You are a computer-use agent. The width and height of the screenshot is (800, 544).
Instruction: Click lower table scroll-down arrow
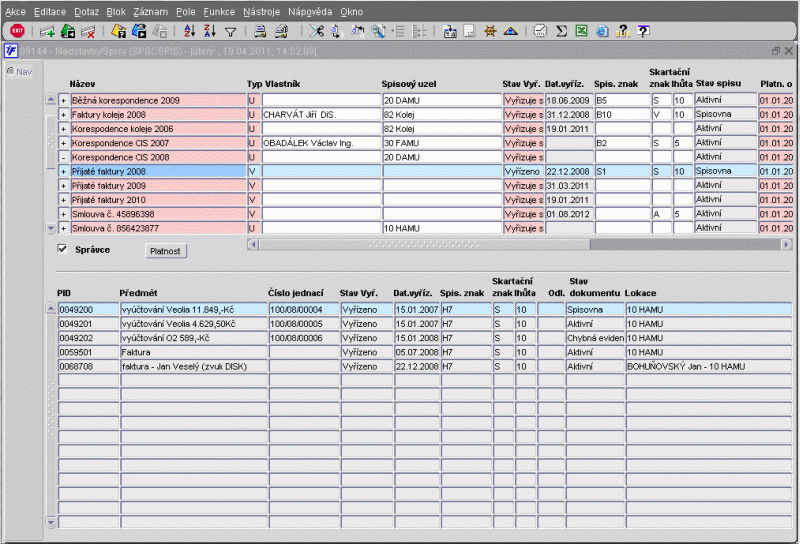coord(51,522)
